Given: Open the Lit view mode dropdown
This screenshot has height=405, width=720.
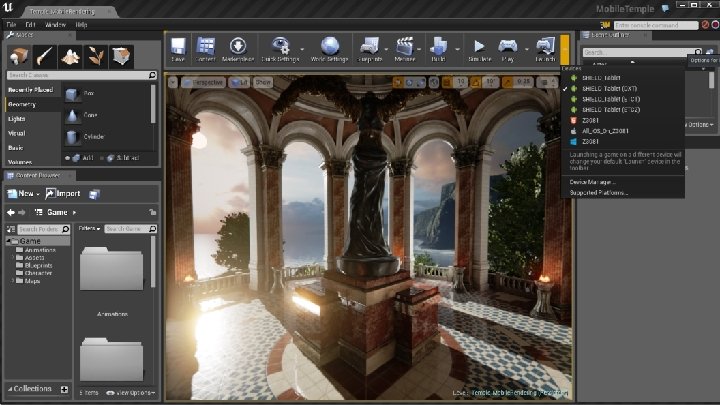Looking at the screenshot, I should coord(239,82).
